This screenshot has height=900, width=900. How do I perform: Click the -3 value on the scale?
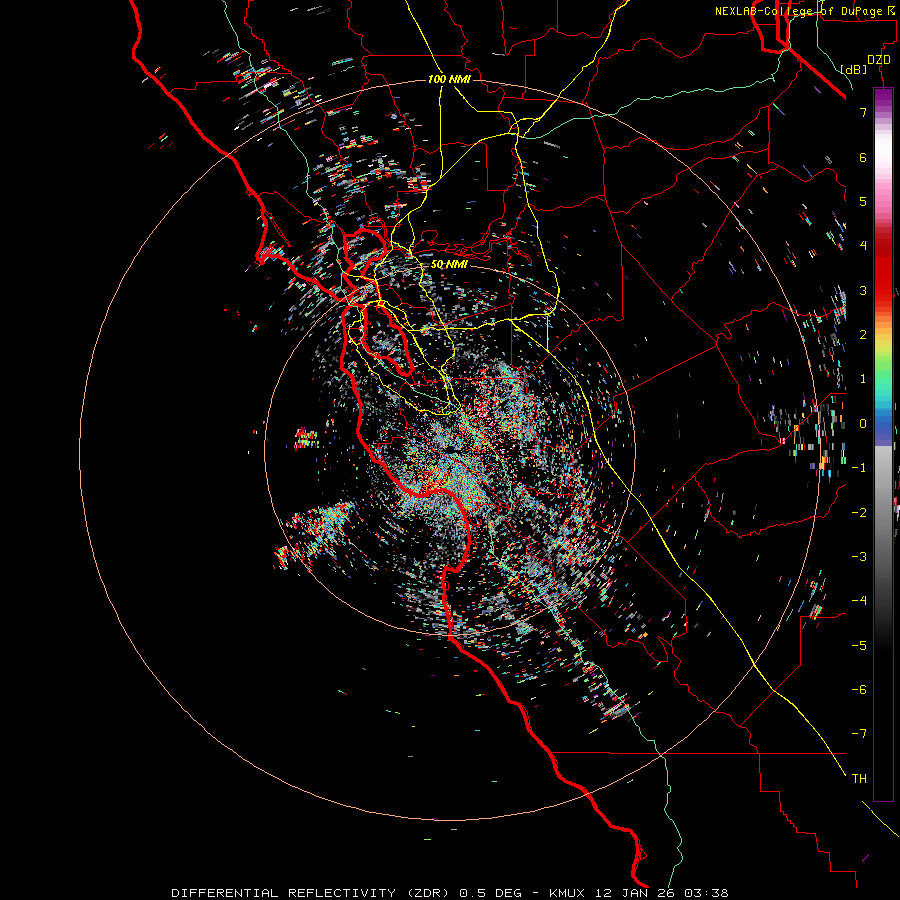point(859,557)
